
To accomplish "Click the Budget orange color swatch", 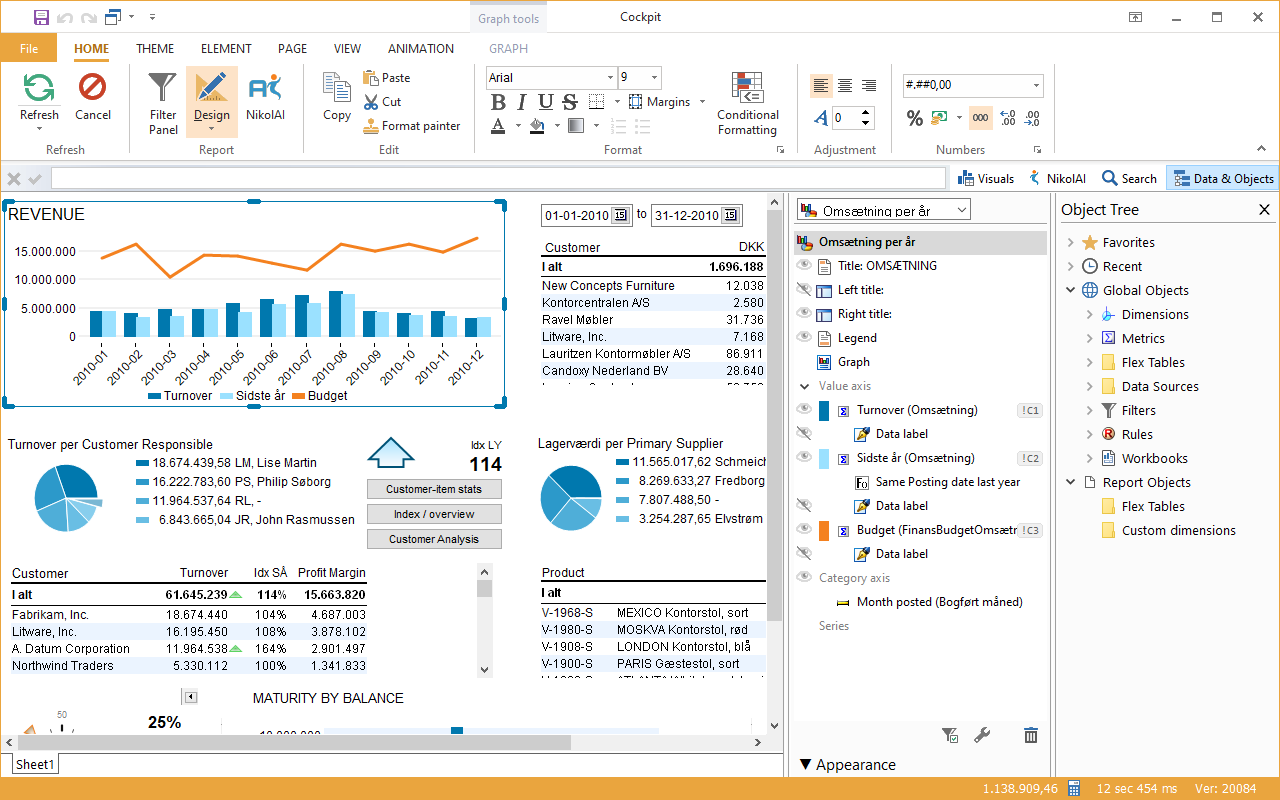I will tap(824, 530).
